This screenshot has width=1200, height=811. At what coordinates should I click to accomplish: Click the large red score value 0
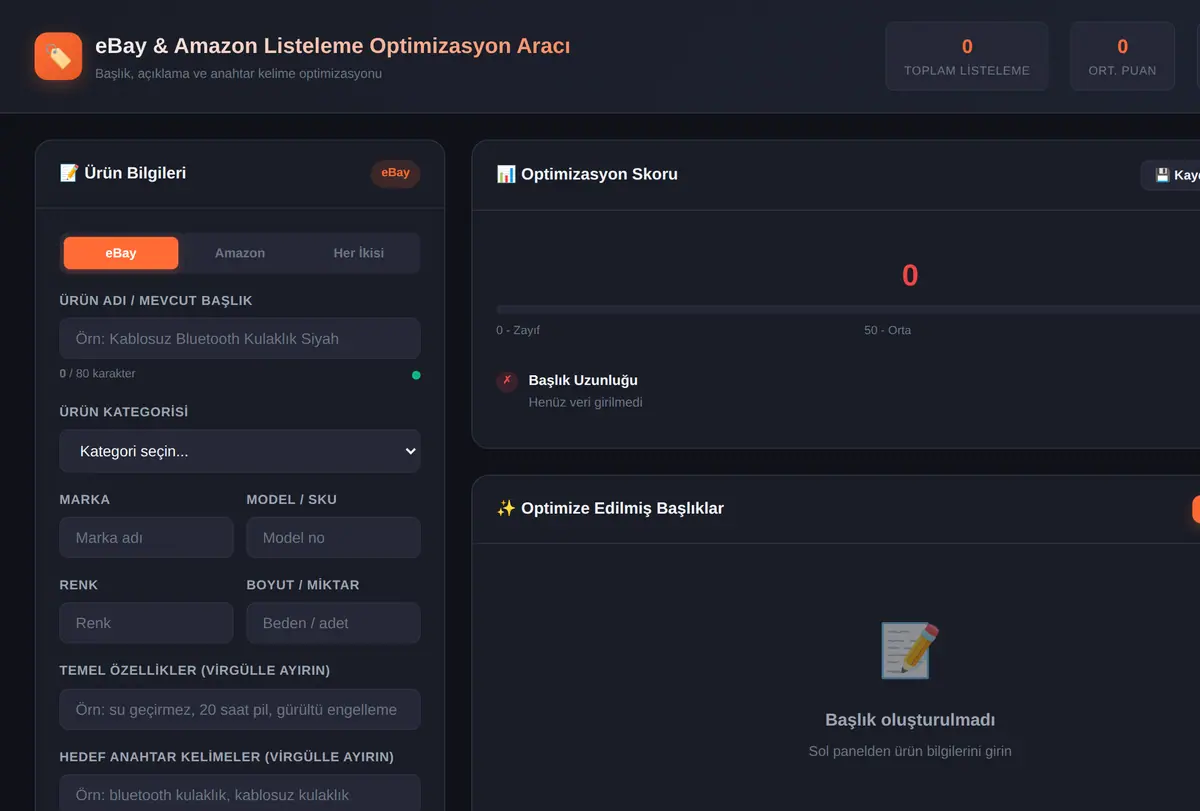point(910,275)
